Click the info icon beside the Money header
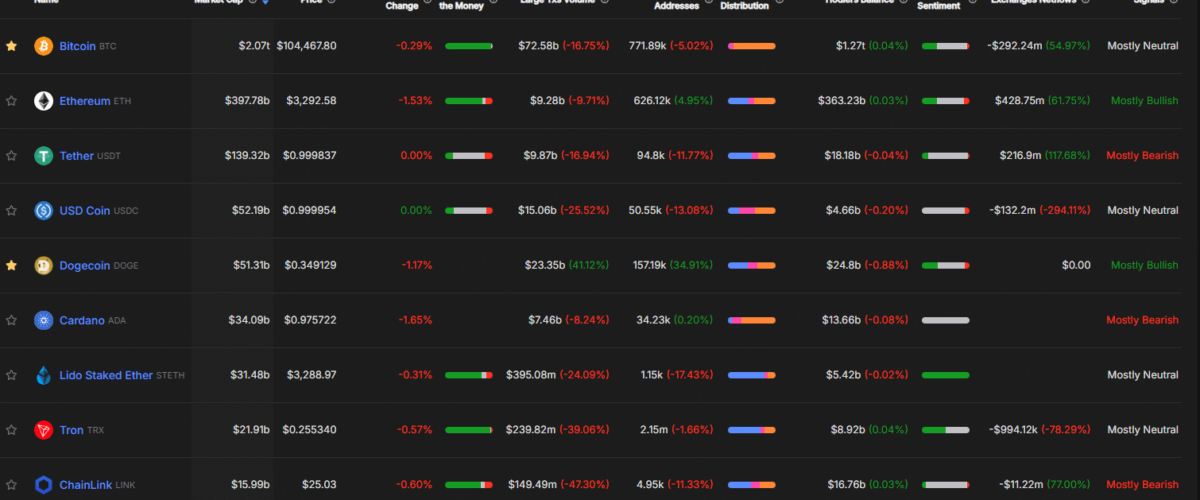Screen dimensions: 1200x500 pyautogui.click(x=493, y=6)
